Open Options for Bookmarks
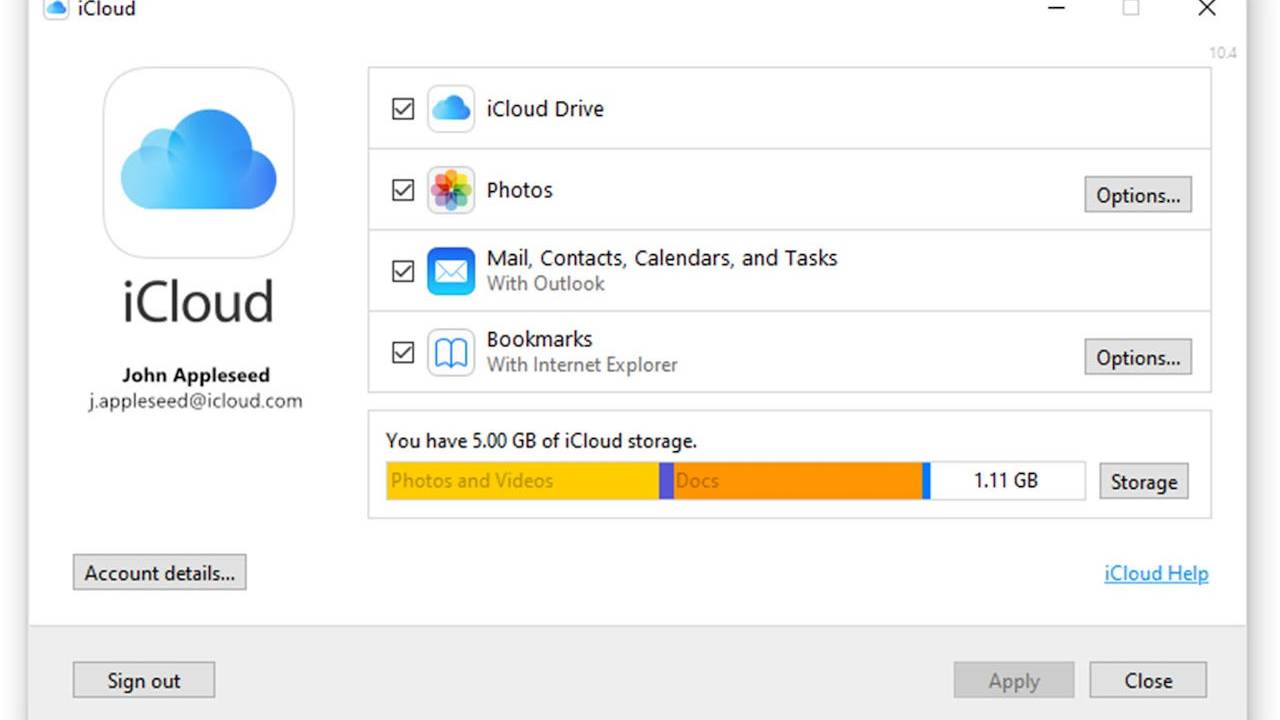 [x=1138, y=357]
